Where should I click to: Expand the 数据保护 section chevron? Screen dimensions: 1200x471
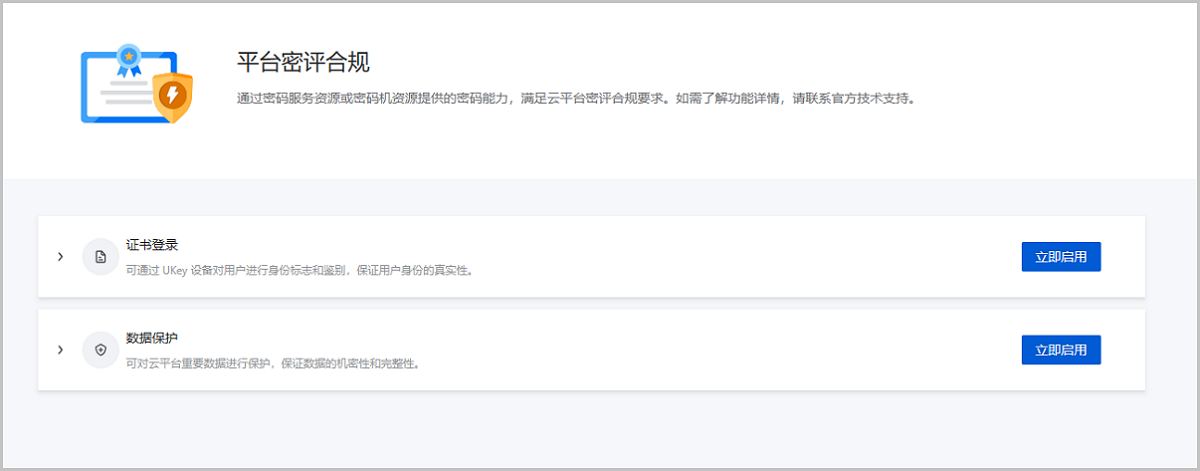[60, 350]
